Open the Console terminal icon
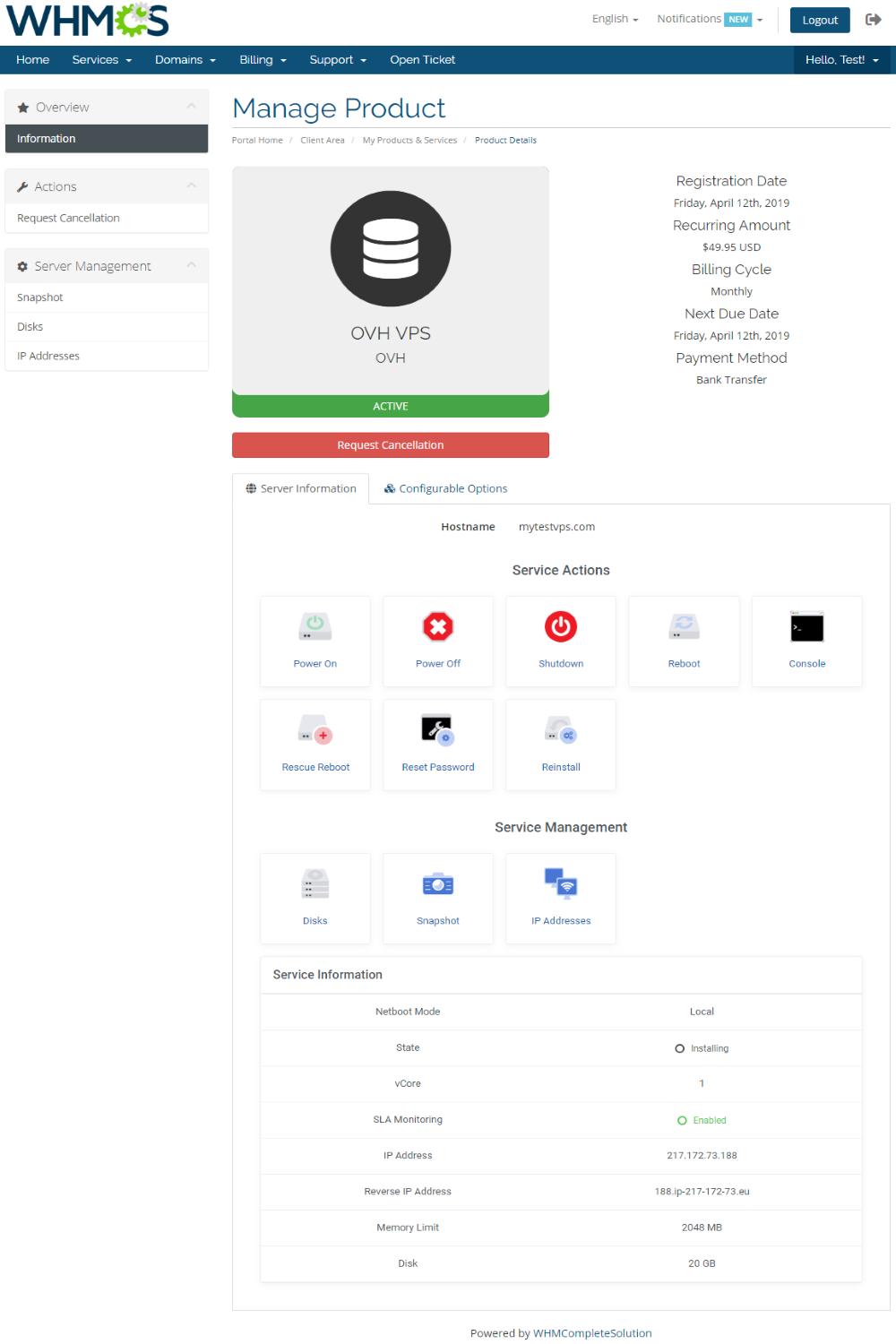 pyautogui.click(x=806, y=626)
